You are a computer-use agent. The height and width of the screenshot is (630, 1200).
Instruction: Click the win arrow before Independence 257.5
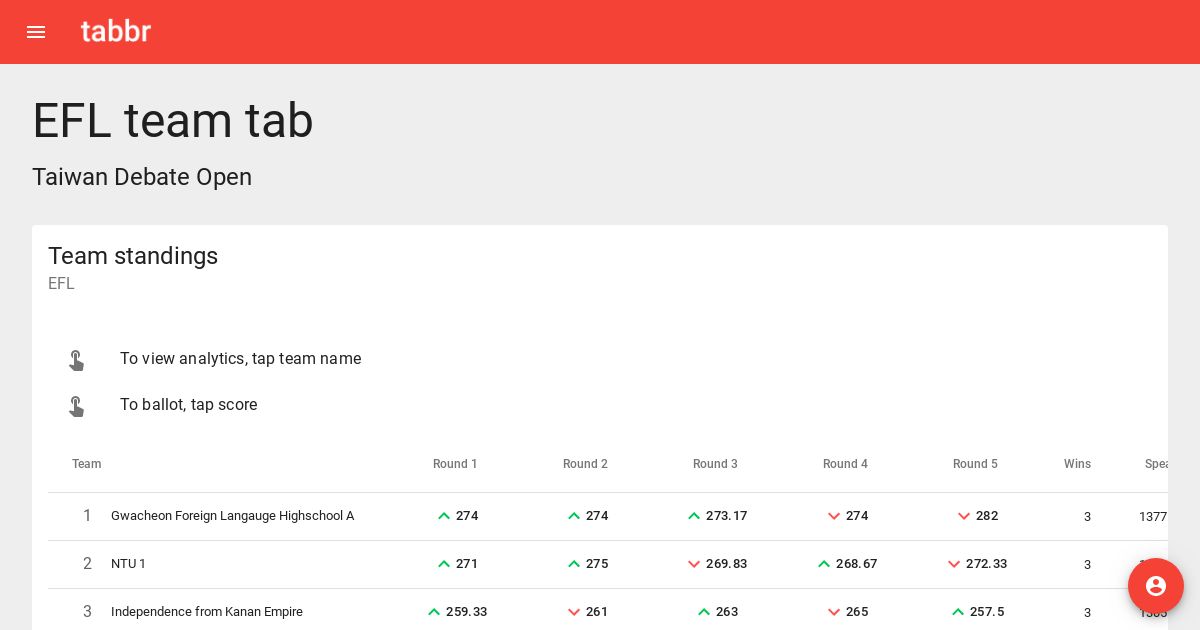[x=958, y=612]
